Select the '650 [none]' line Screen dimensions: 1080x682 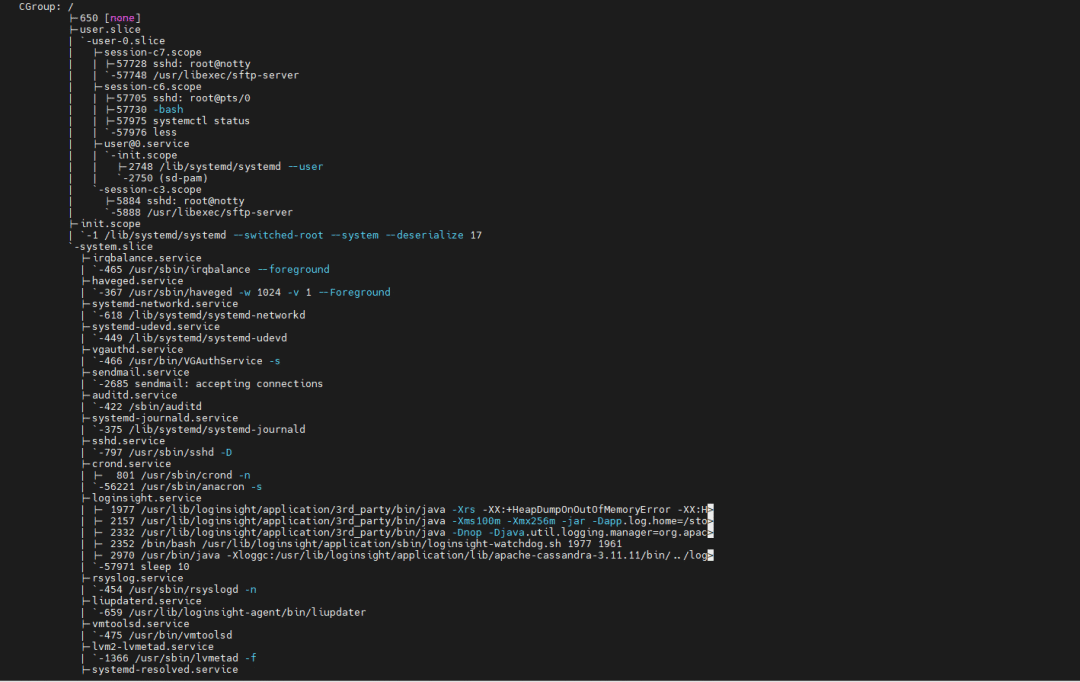110,18
